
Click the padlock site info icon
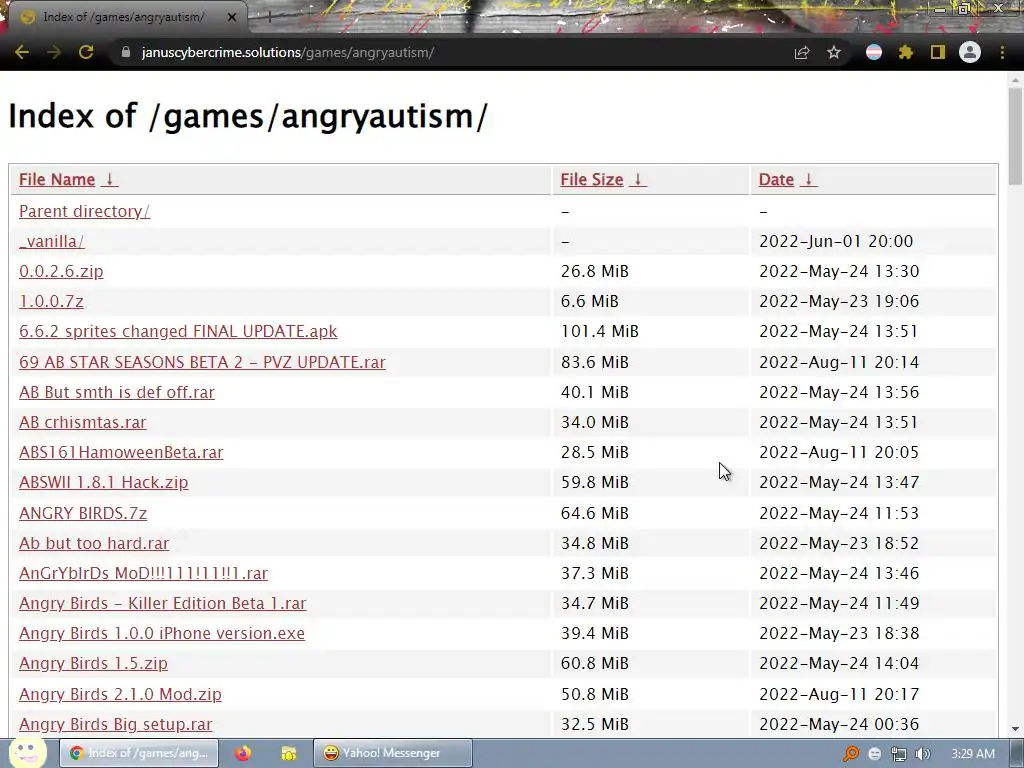pos(126,52)
